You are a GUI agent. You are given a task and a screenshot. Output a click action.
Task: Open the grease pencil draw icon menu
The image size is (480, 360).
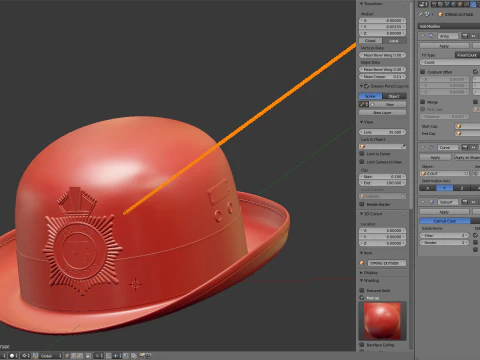pos(364,104)
